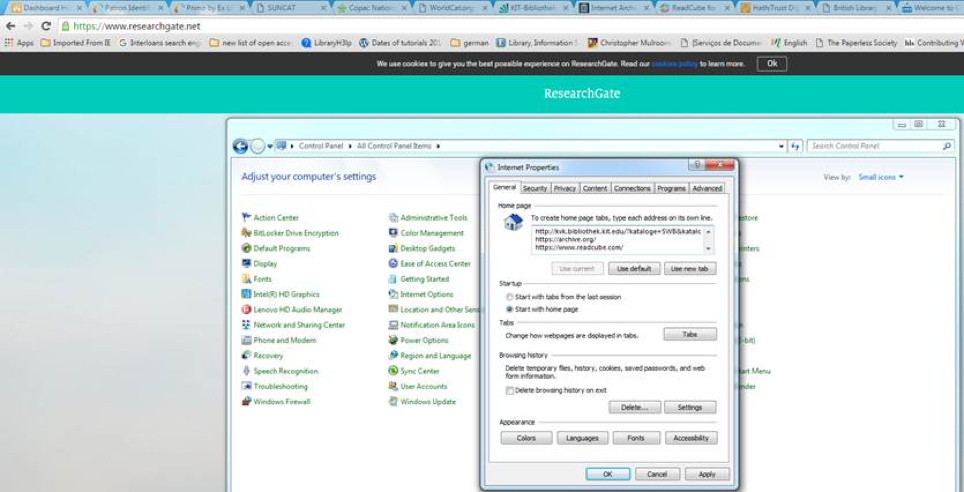964x492 pixels.
Task: Accept cookies with Ok button
Action: 772,63
